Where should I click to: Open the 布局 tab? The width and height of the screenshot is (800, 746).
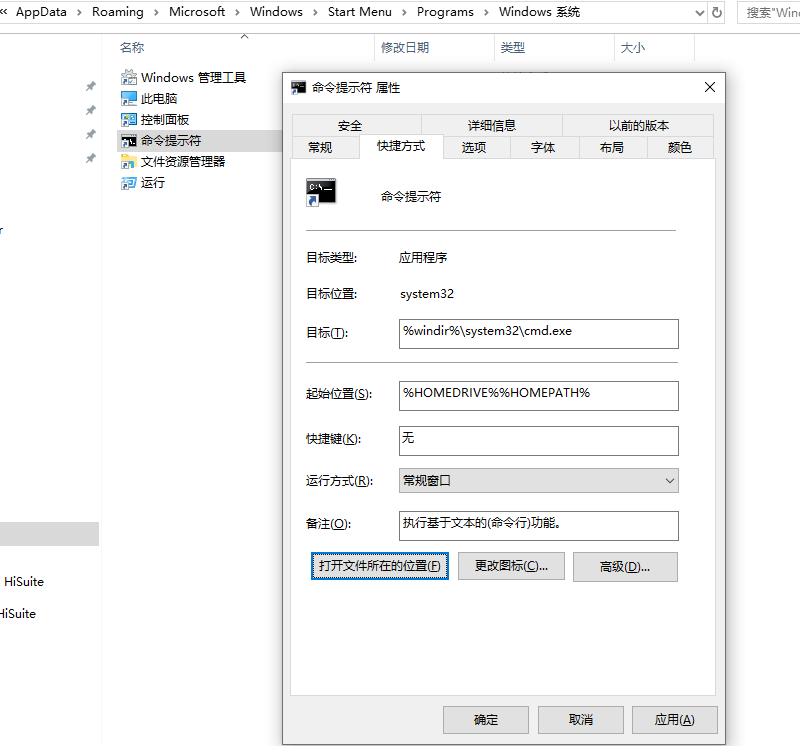click(x=612, y=147)
